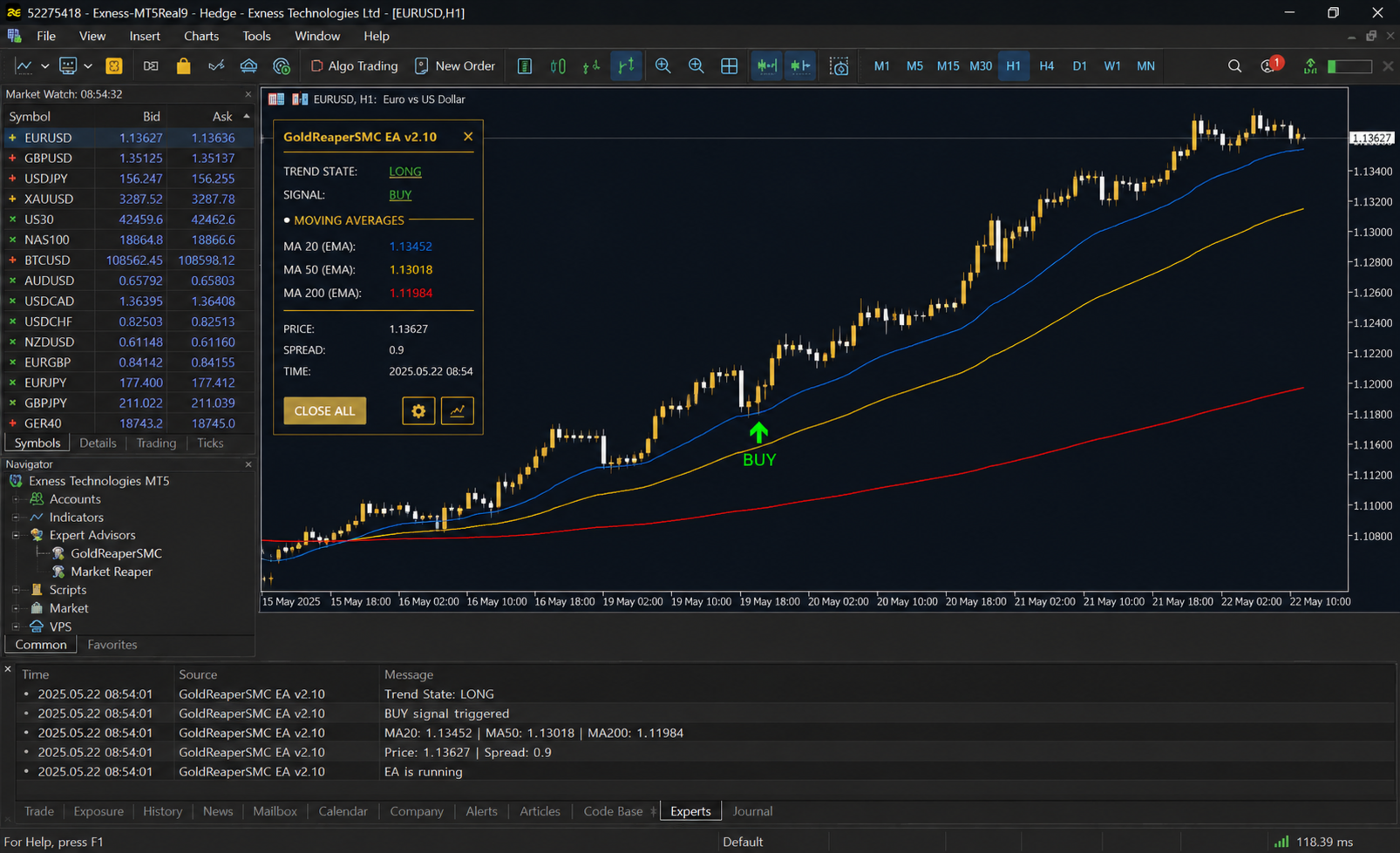This screenshot has width=1400, height=853.
Task: Select XAUUSD row in Market Watch
Action: tap(129, 199)
